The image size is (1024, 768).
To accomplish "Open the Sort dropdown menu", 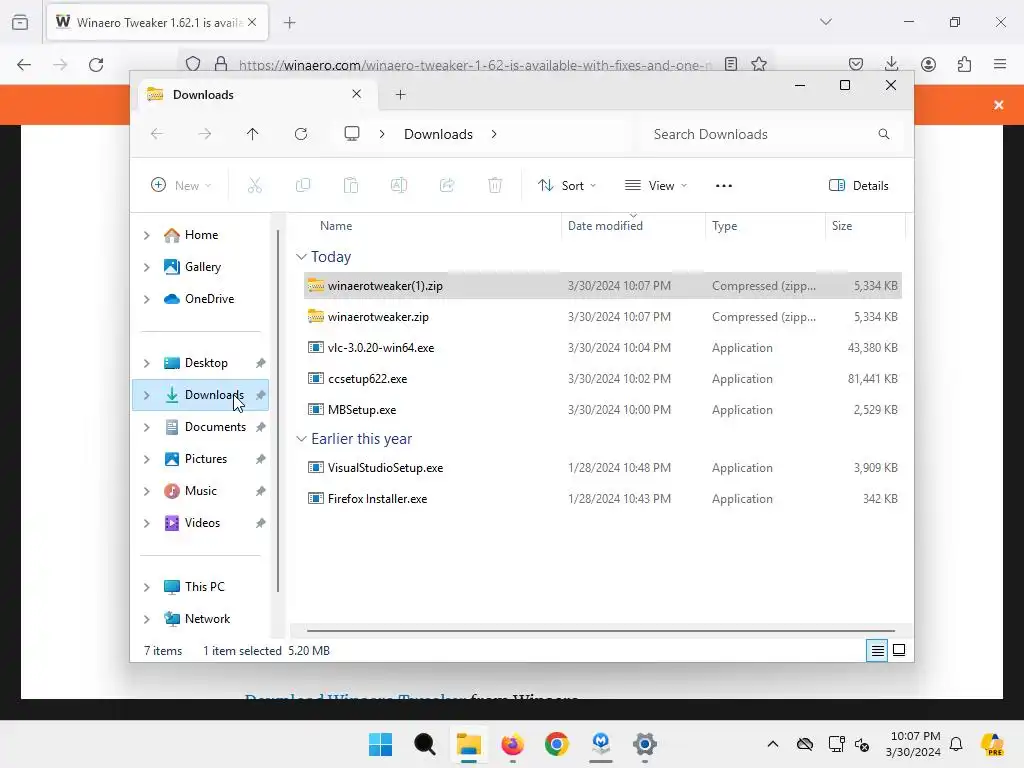I will [x=566, y=185].
